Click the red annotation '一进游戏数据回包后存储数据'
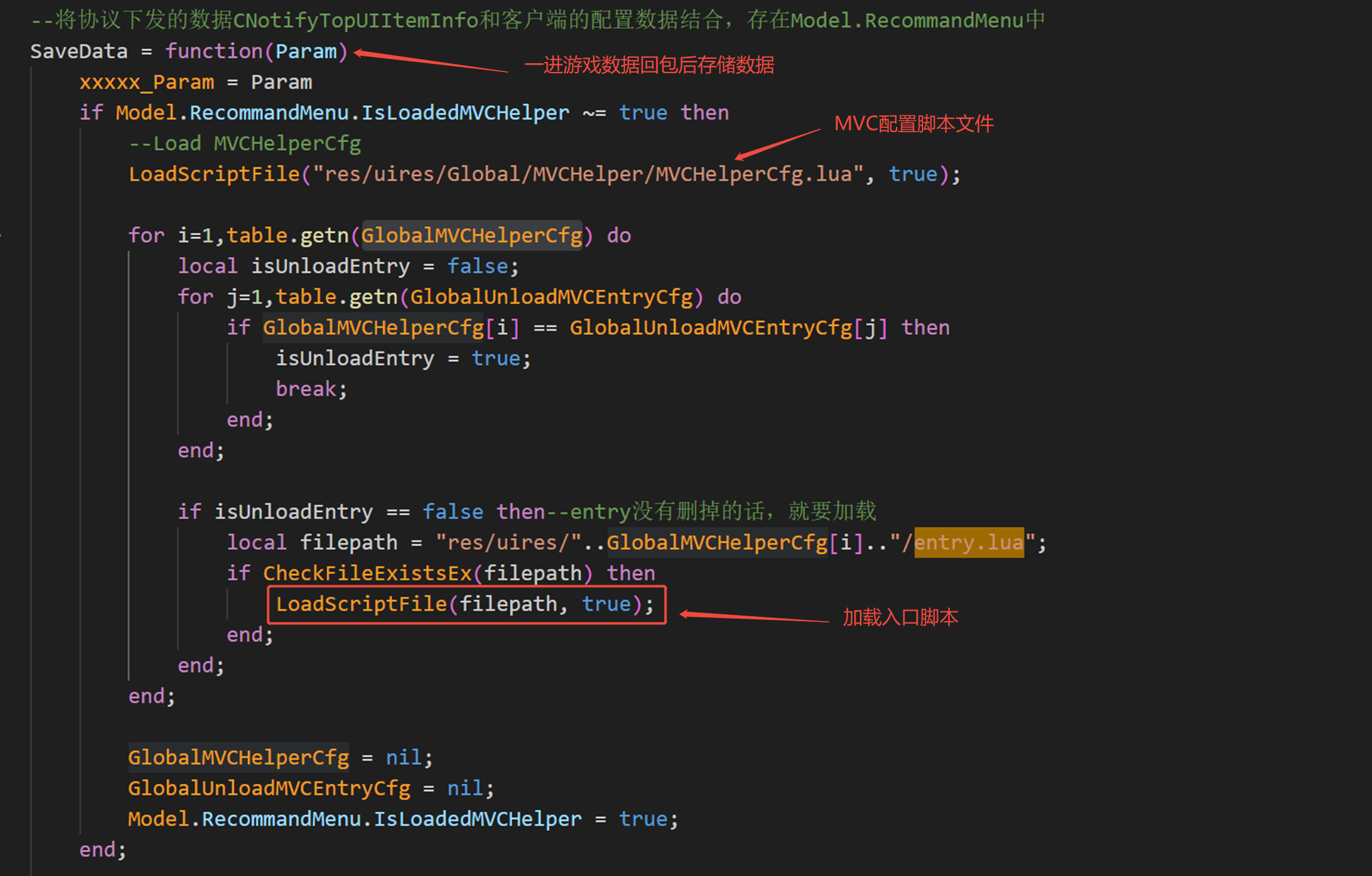The image size is (1372, 876). [x=649, y=65]
